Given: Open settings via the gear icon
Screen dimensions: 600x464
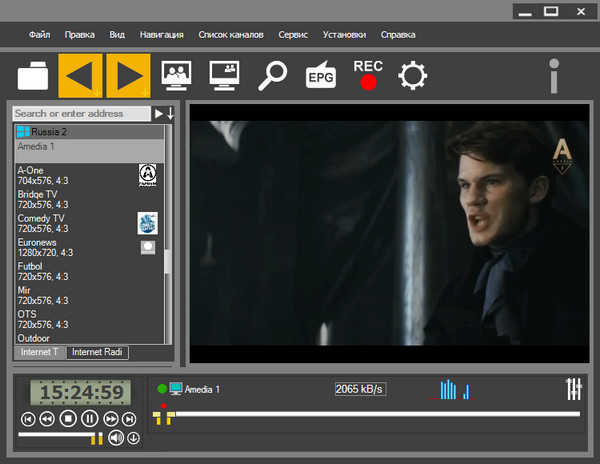Looking at the screenshot, I should pyautogui.click(x=412, y=75).
